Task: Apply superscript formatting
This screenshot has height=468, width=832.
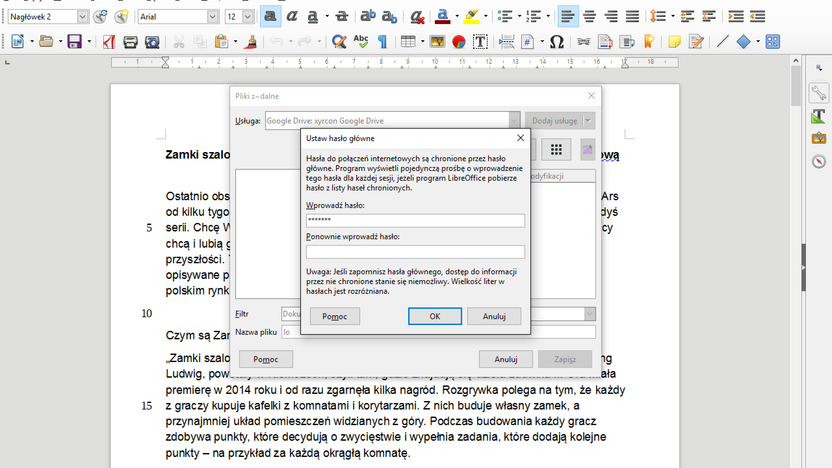Action: coord(367,17)
